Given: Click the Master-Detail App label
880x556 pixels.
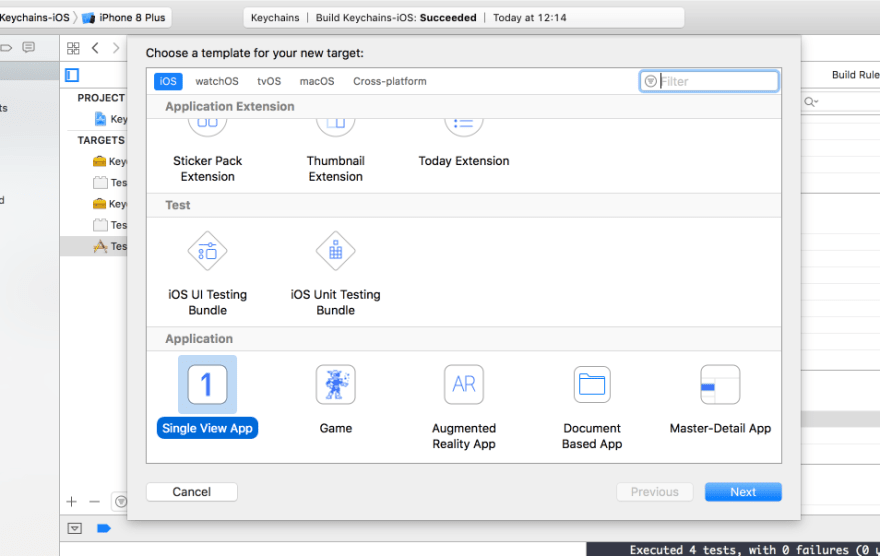Looking at the screenshot, I should tap(720, 428).
